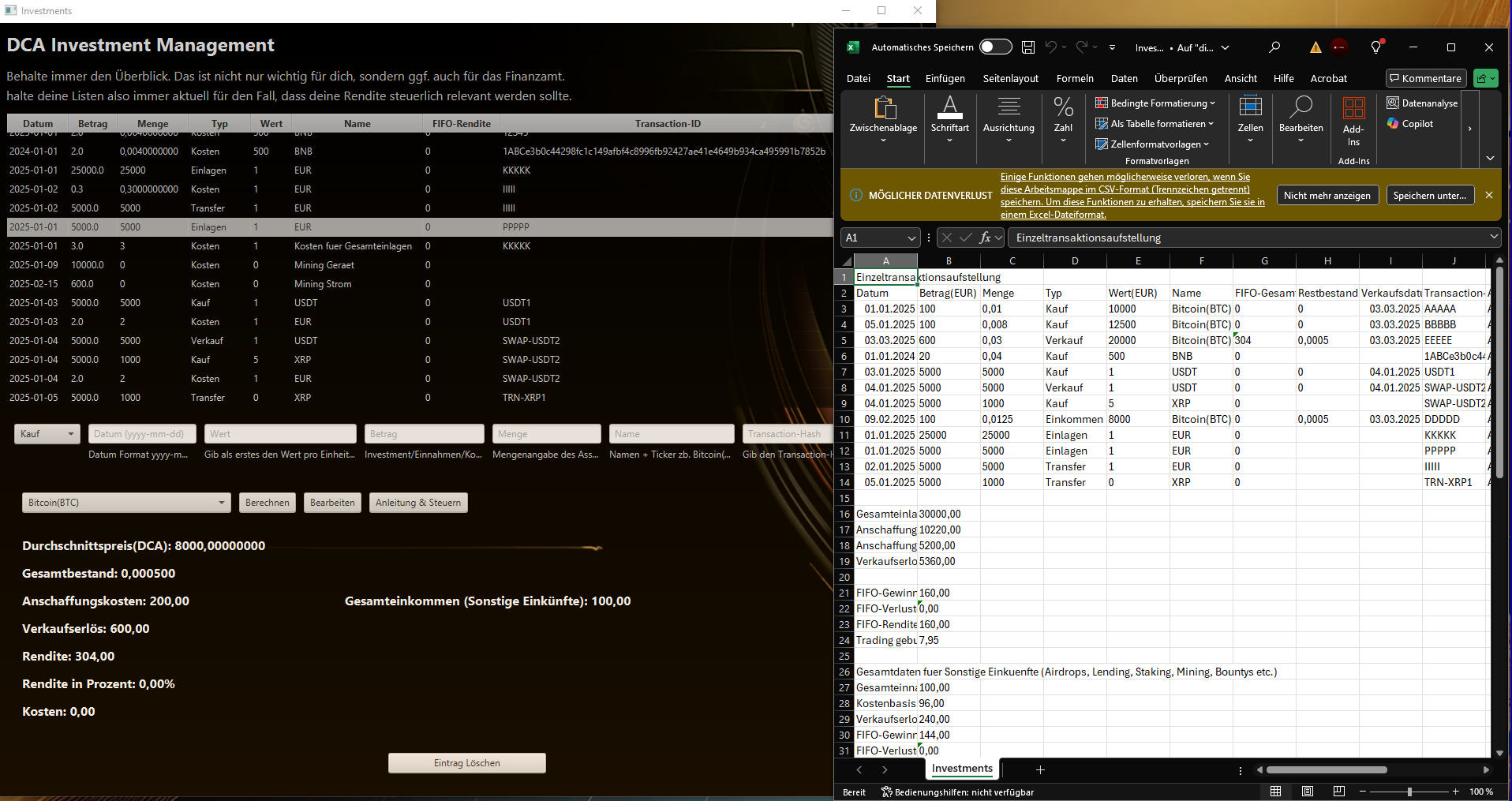The height and width of the screenshot is (801, 1512).
Task: Click the sheet protection toggle near Kommentare
Action: tap(1484, 78)
